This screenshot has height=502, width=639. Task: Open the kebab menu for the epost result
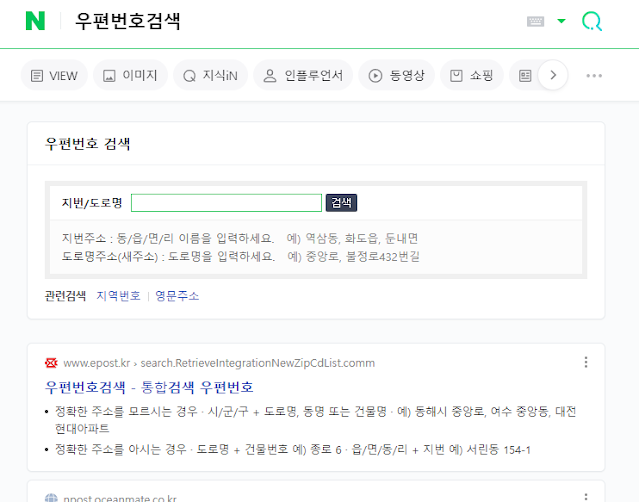tap(586, 362)
